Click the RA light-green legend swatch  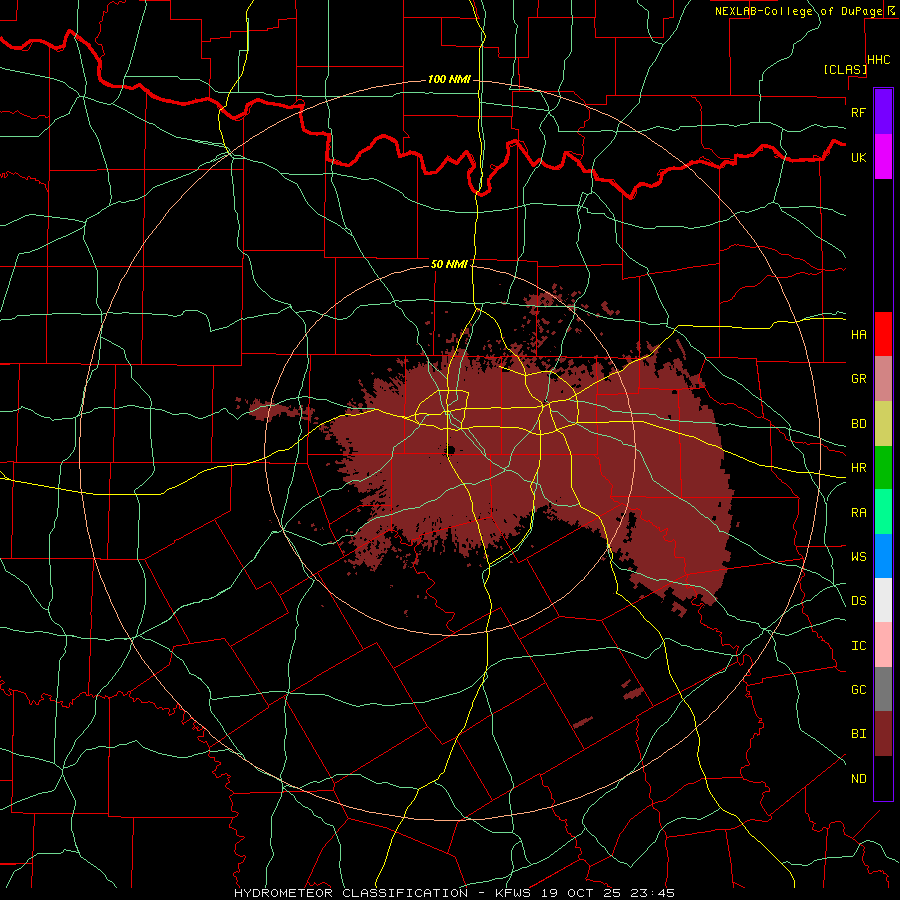883,512
